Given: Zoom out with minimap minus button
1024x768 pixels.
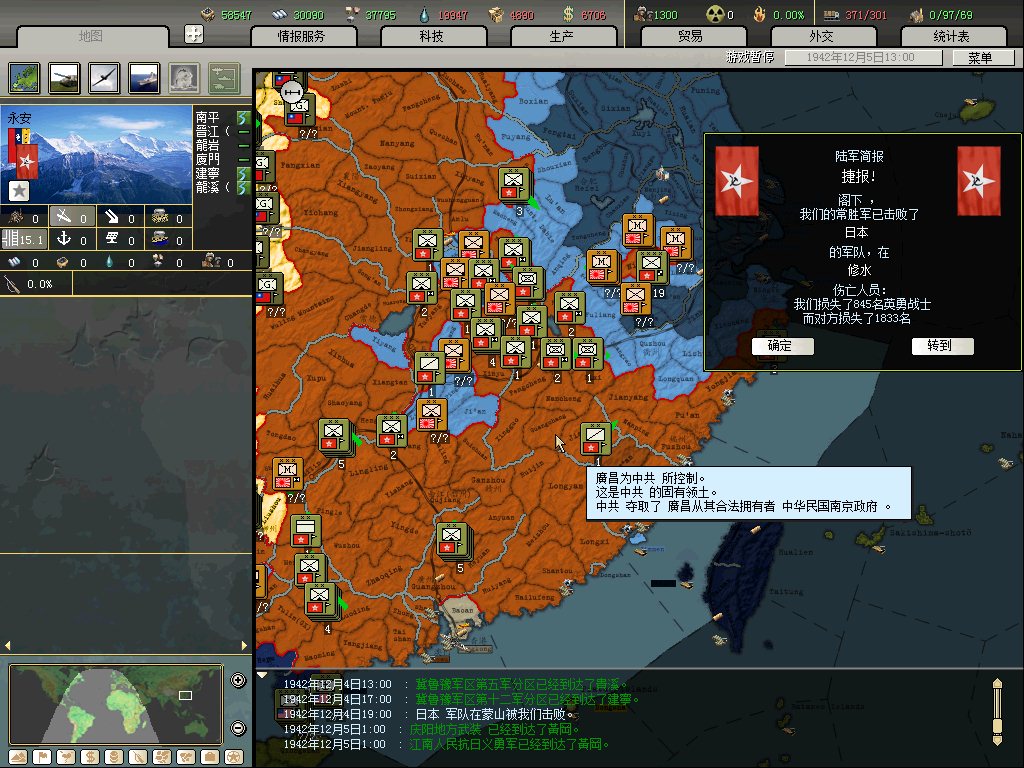Looking at the screenshot, I should coord(238,728).
